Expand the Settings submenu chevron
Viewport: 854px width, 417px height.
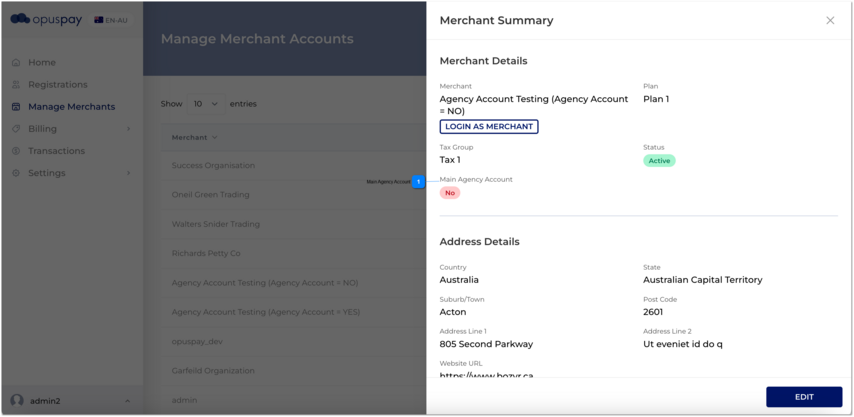click(129, 173)
